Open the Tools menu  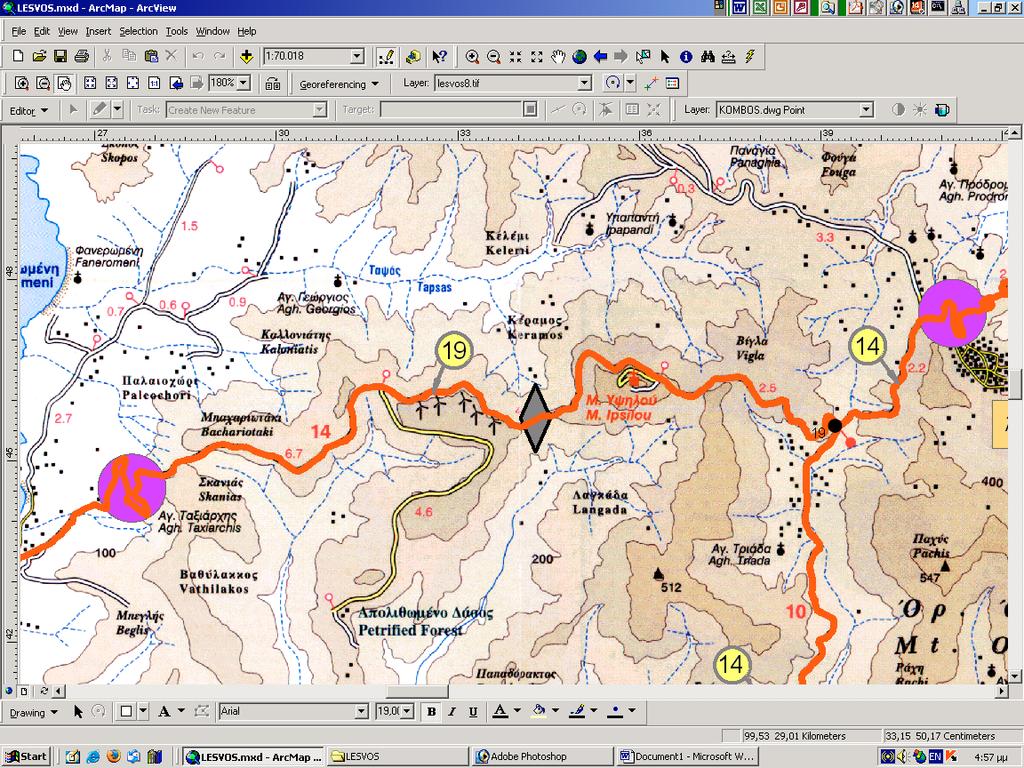[x=176, y=31]
